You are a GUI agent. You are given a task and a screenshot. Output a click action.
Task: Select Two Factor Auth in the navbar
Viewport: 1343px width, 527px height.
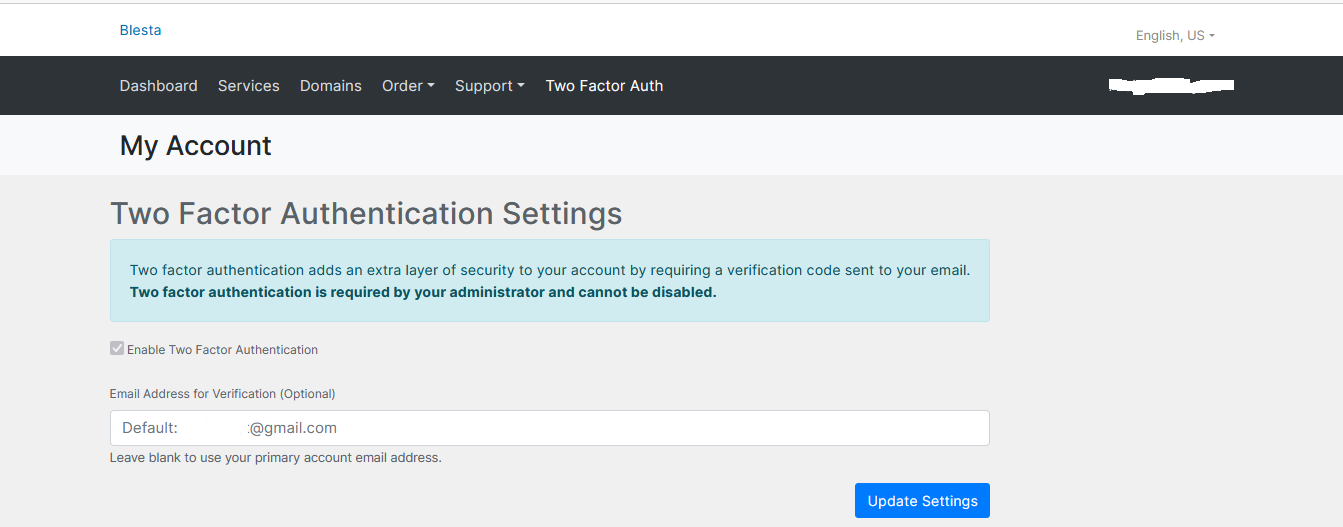click(x=604, y=86)
